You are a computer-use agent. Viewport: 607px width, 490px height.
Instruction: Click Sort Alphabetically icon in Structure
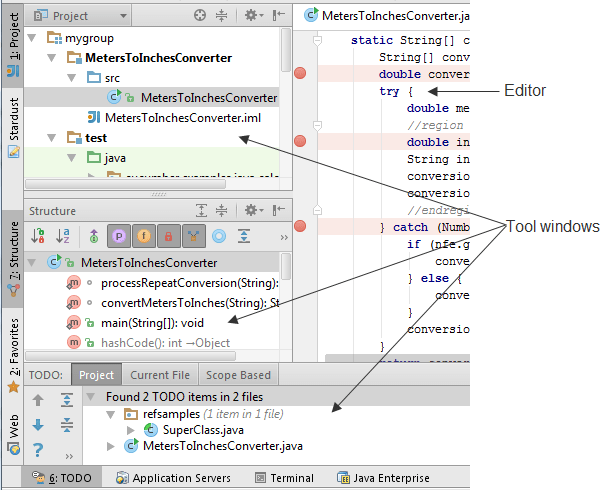pos(64,236)
